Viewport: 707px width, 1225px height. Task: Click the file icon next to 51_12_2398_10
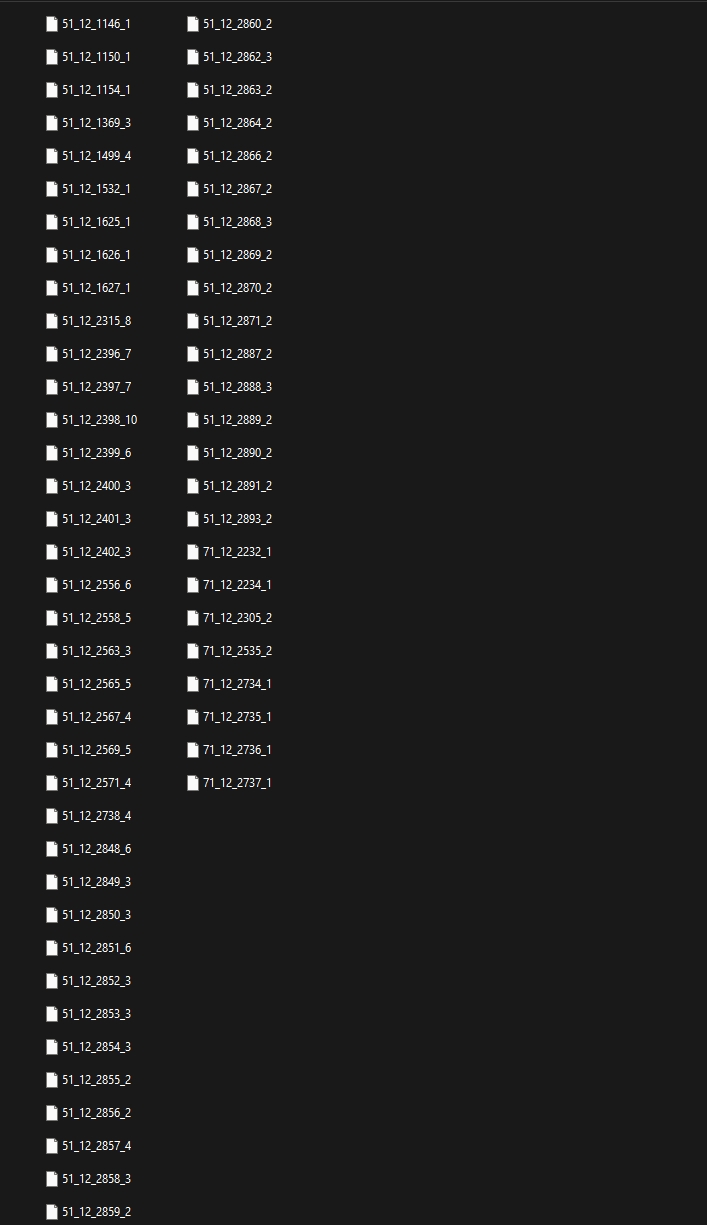[52, 420]
